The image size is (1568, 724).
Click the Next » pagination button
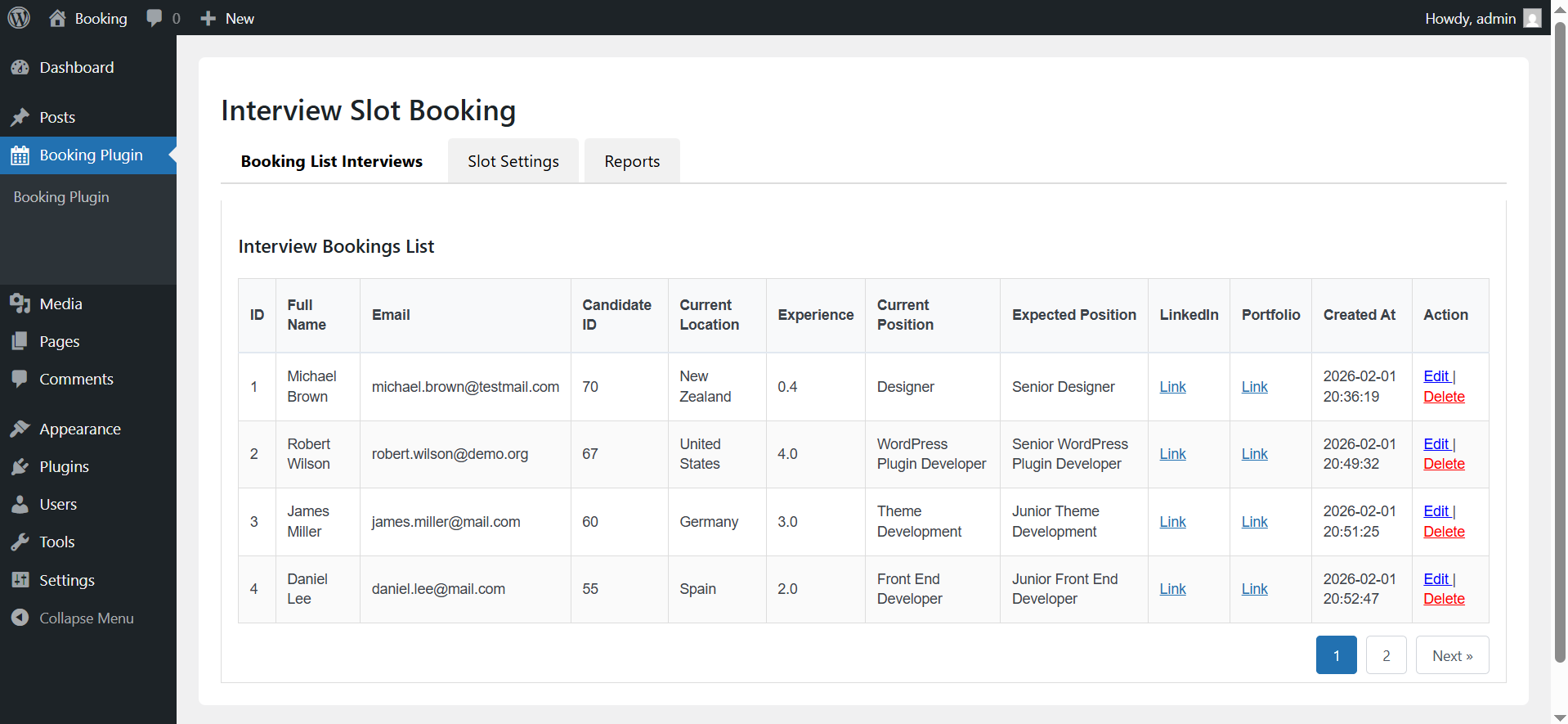1452,655
